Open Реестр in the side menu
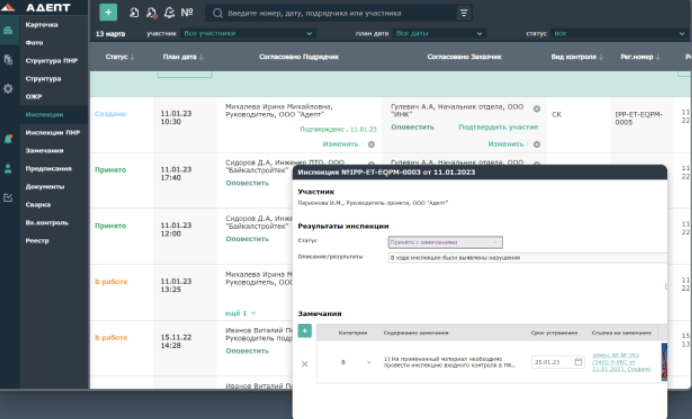The width and height of the screenshot is (692, 419). (38, 241)
